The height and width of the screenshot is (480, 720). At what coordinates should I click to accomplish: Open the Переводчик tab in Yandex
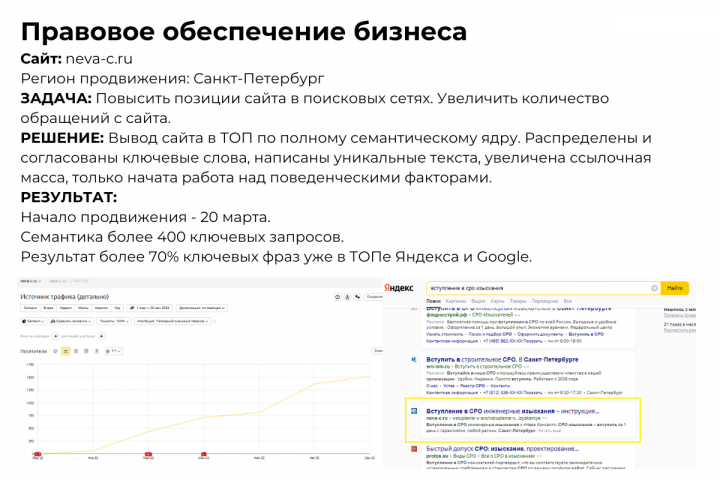545,301
